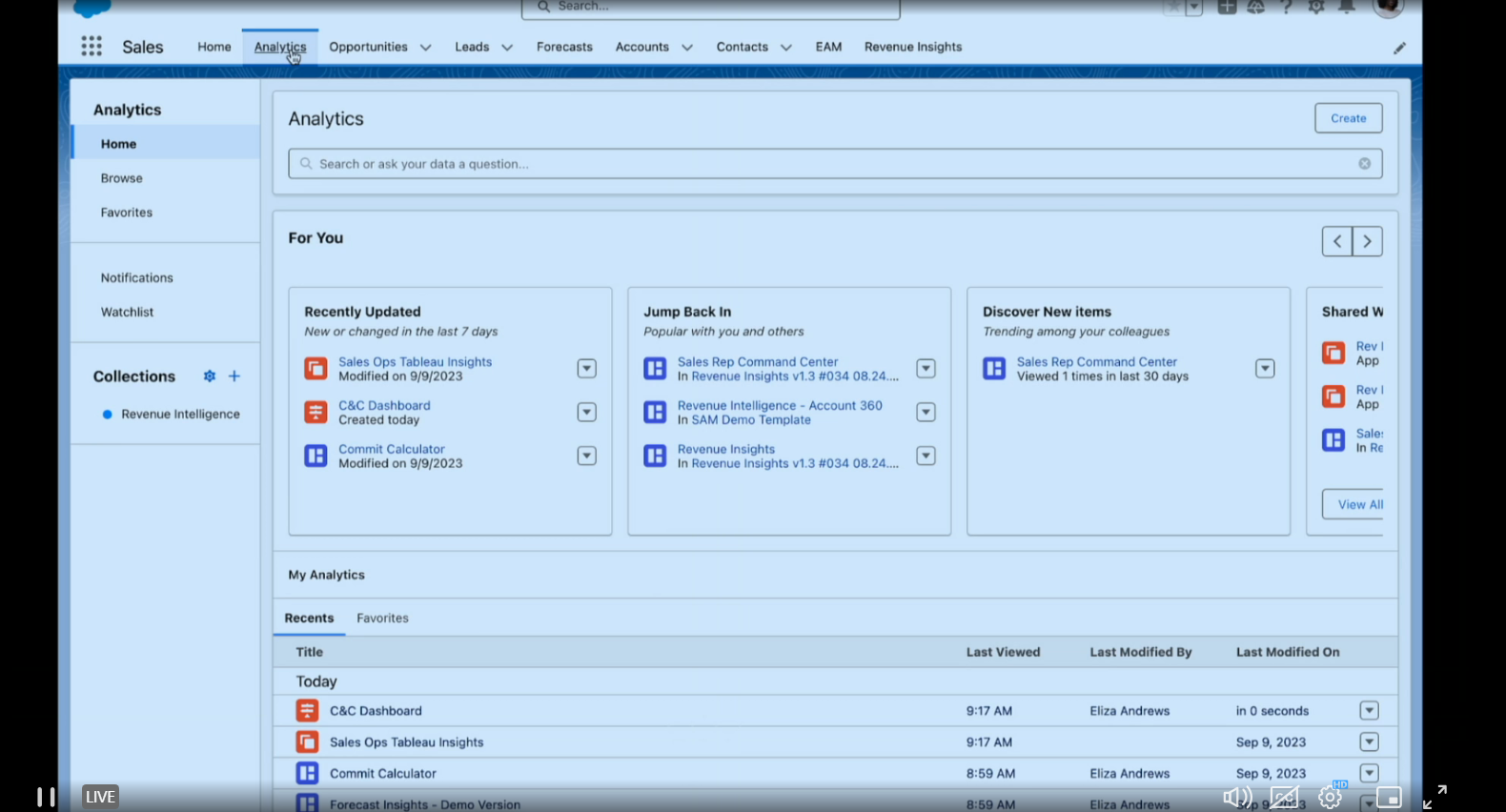The image size is (1506, 812).
Task: Click the Sales Ops Tableau Insights row icon in Recents
Action: pyautogui.click(x=307, y=742)
